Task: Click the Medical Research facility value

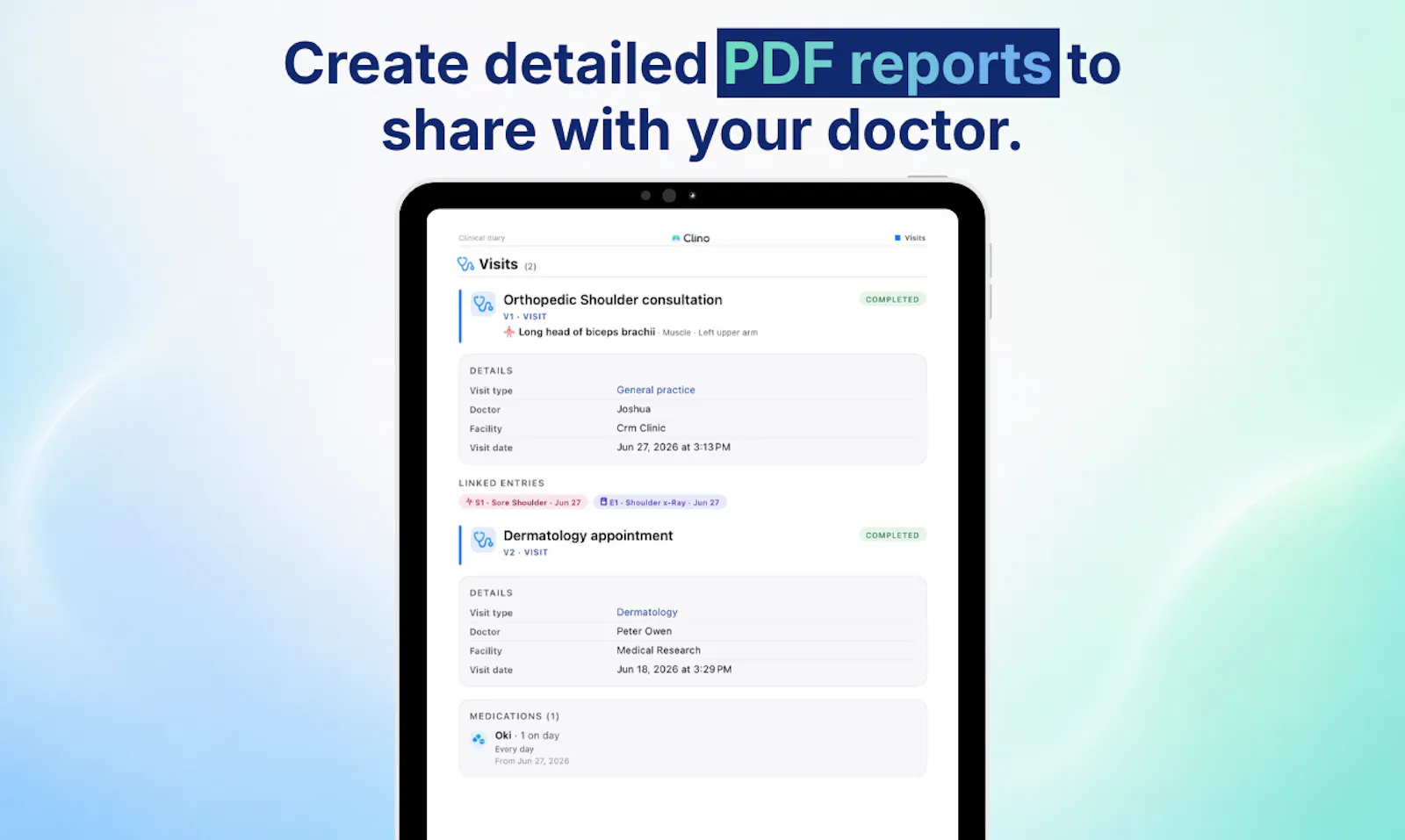Action: pos(659,650)
